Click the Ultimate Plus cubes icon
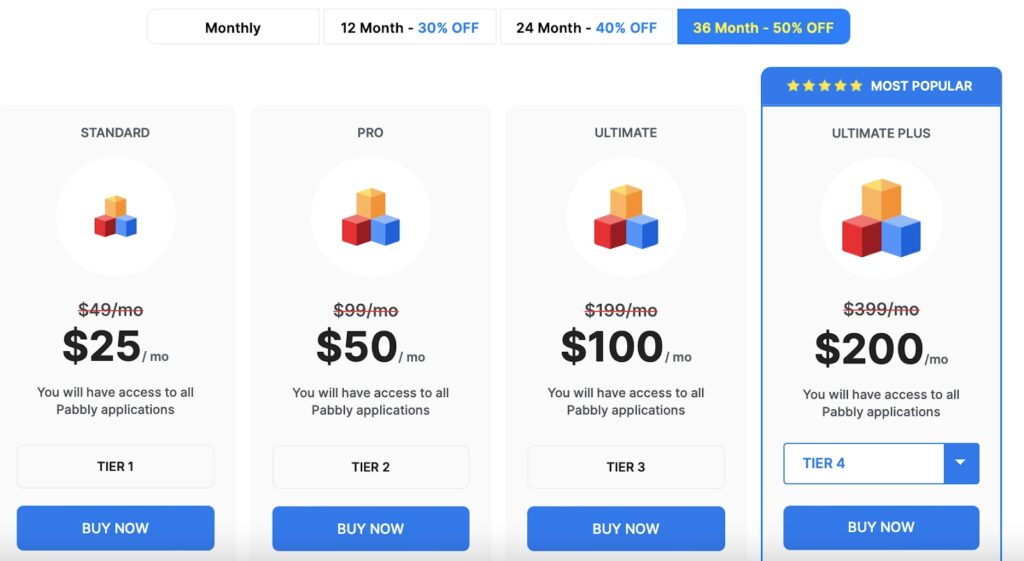 click(x=881, y=217)
